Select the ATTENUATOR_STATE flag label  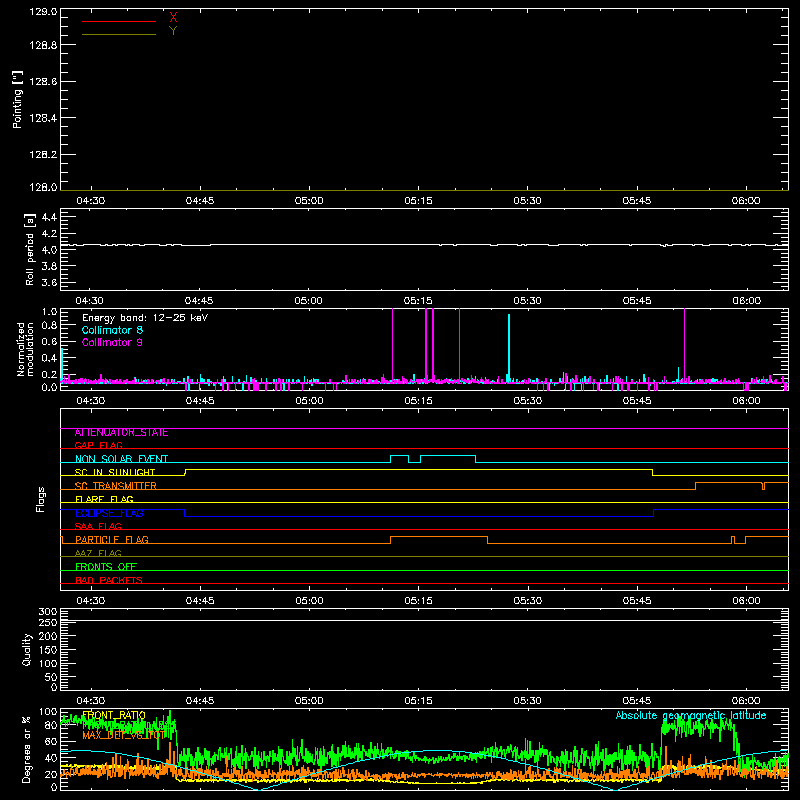(x=121, y=433)
